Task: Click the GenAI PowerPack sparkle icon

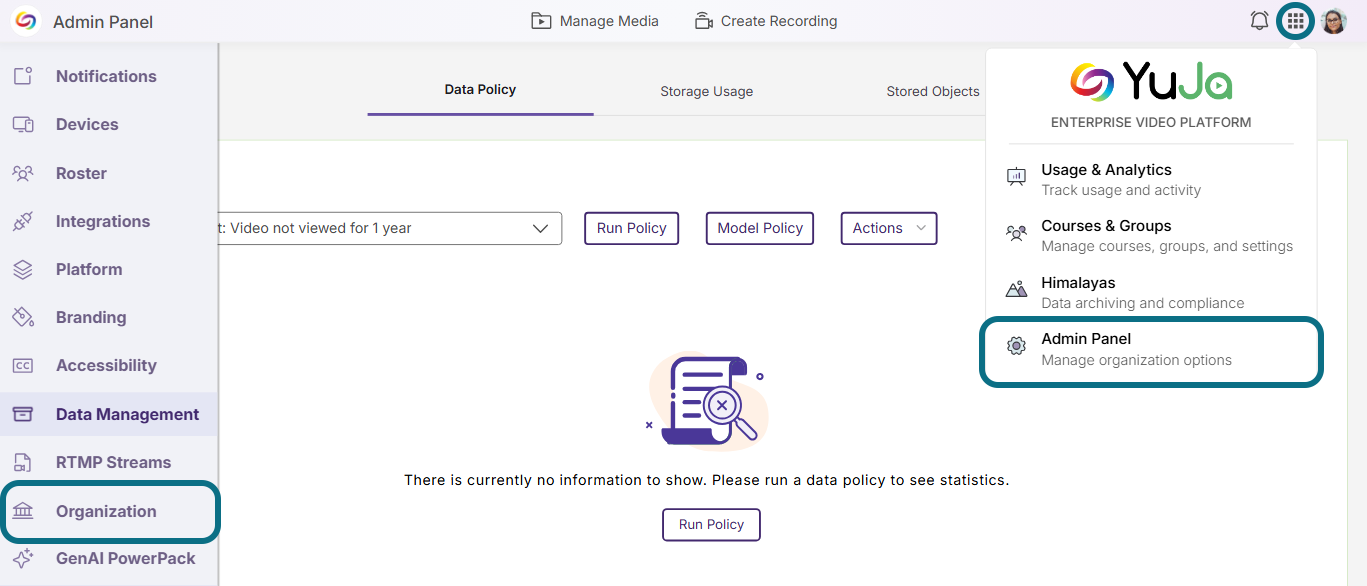Action: click(x=23, y=558)
